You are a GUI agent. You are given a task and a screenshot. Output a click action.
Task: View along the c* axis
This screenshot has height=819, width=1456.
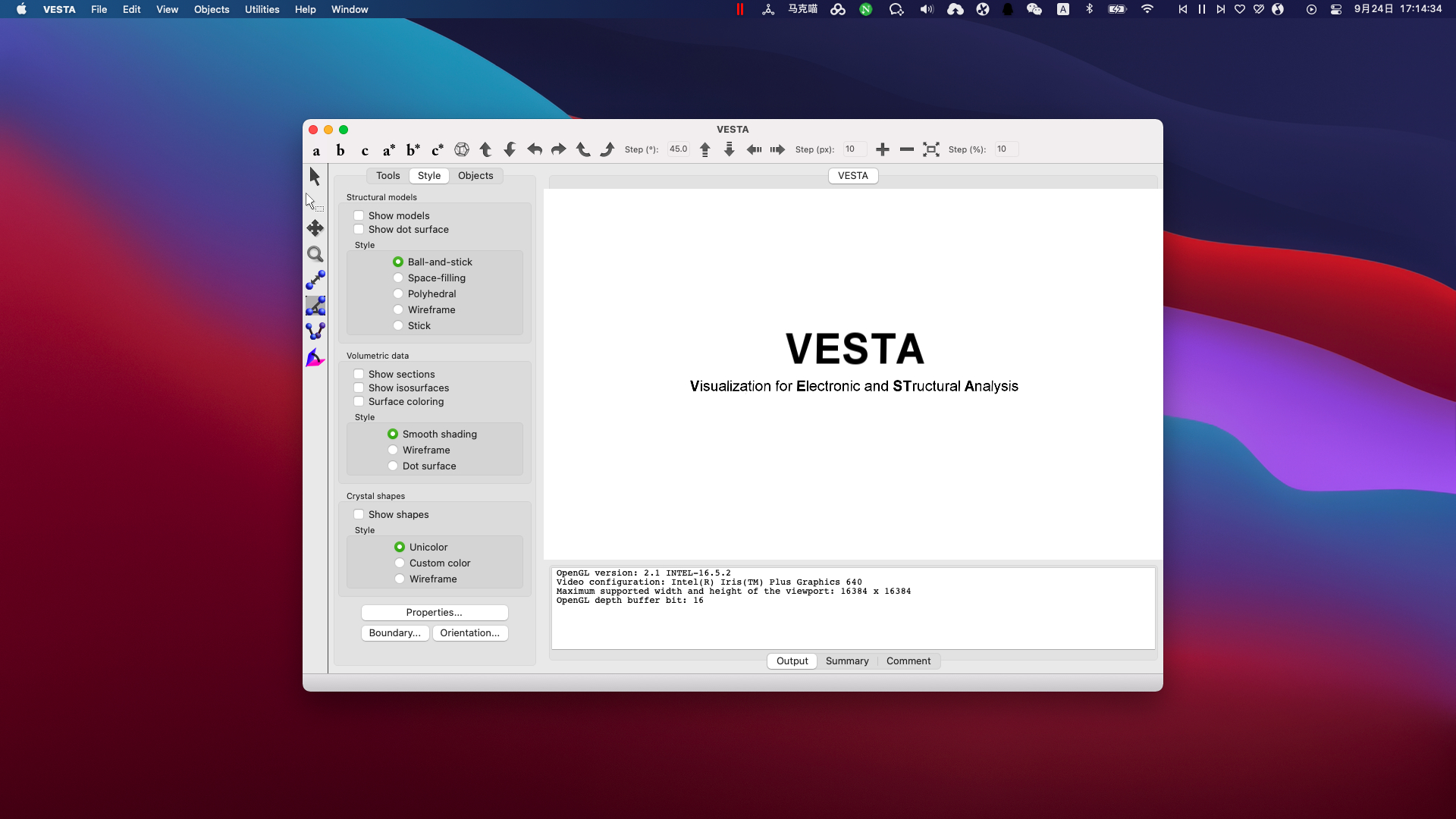point(438,150)
